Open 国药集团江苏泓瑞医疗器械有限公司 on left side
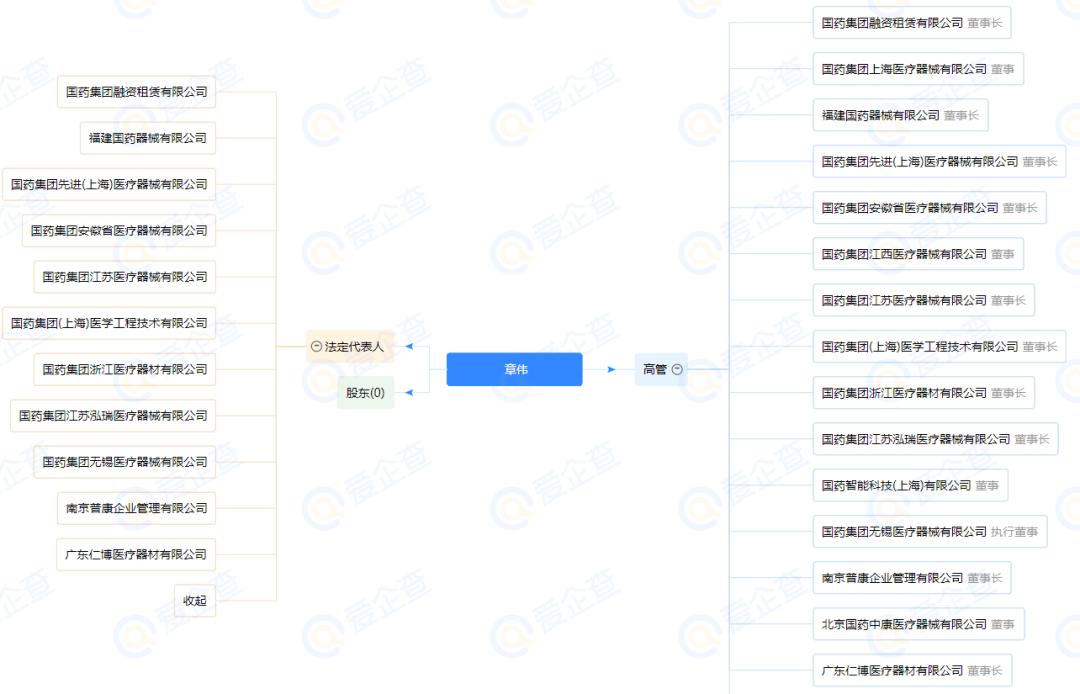This screenshot has width=1080, height=694. coord(113,415)
